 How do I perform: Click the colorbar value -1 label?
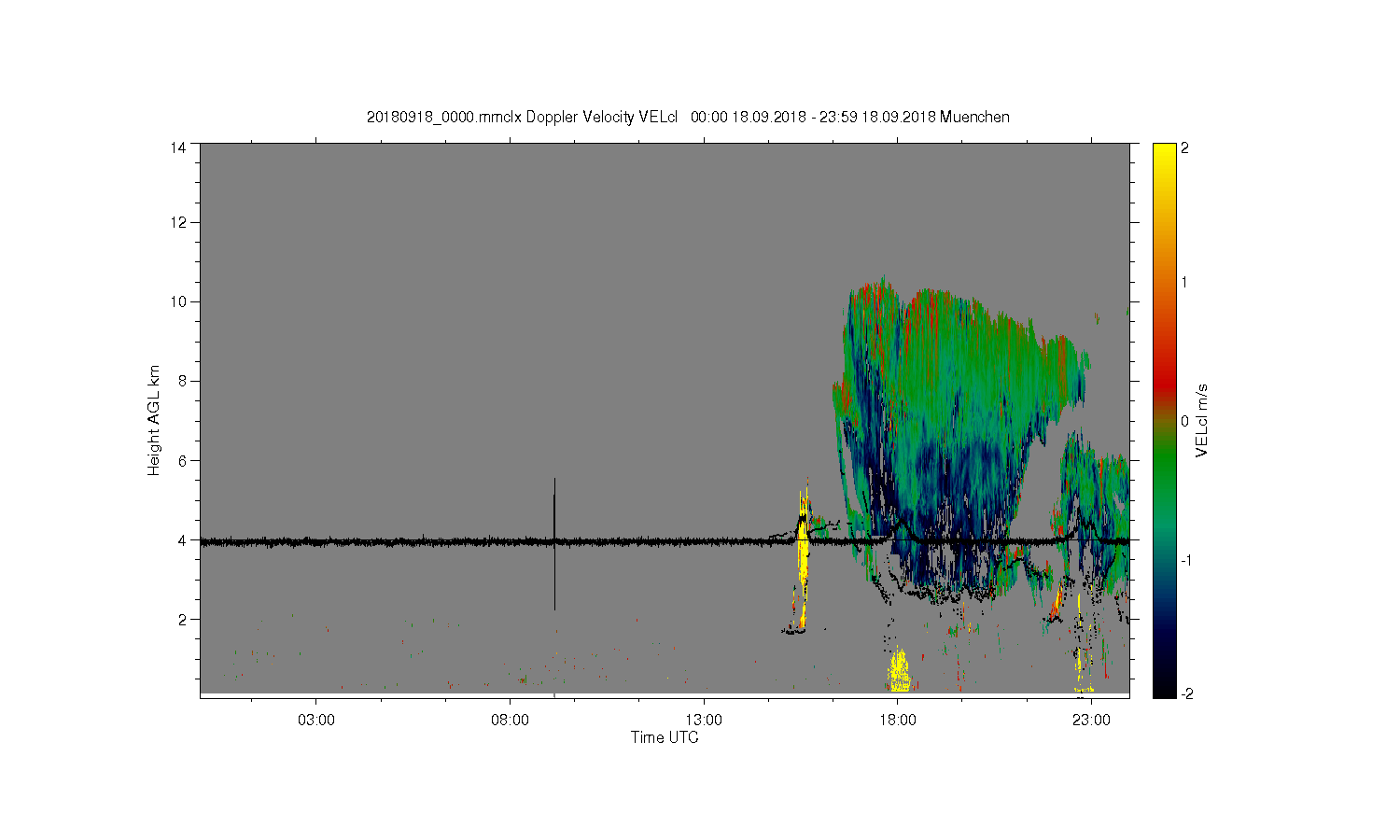pos(1185,560)
